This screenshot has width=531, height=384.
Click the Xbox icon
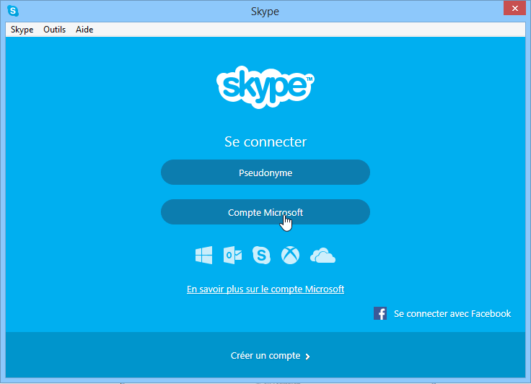coord(290,255)
